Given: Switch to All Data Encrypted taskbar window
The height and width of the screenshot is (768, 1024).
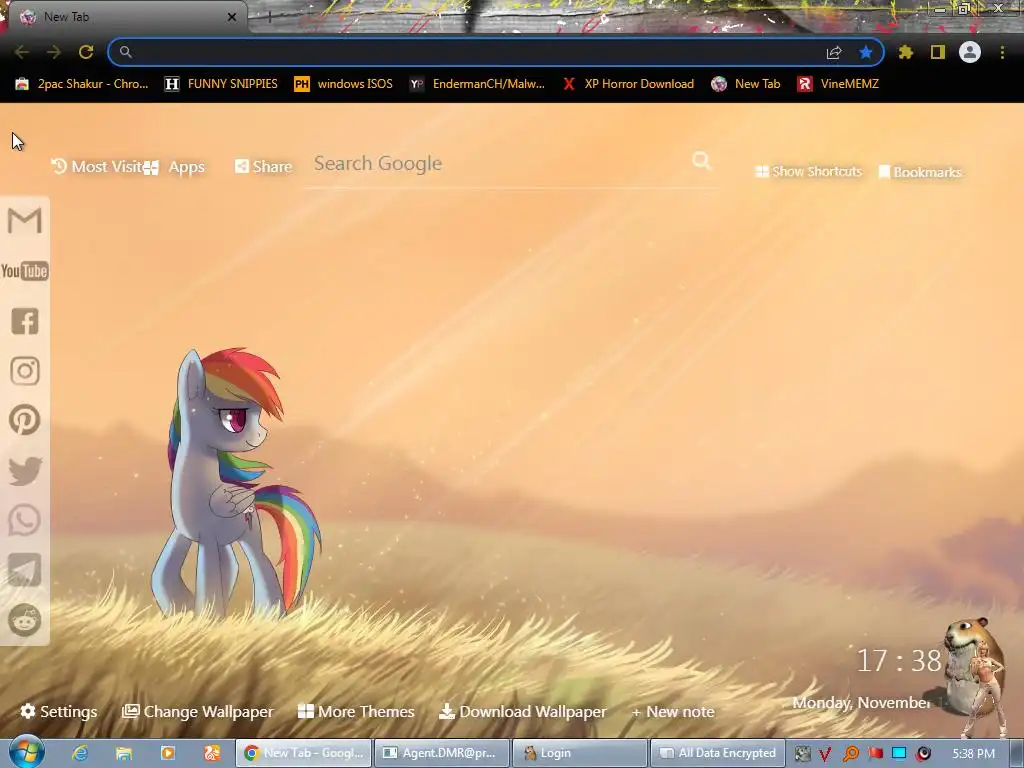Looking at the screenshot, I should [x=718, y=753].
